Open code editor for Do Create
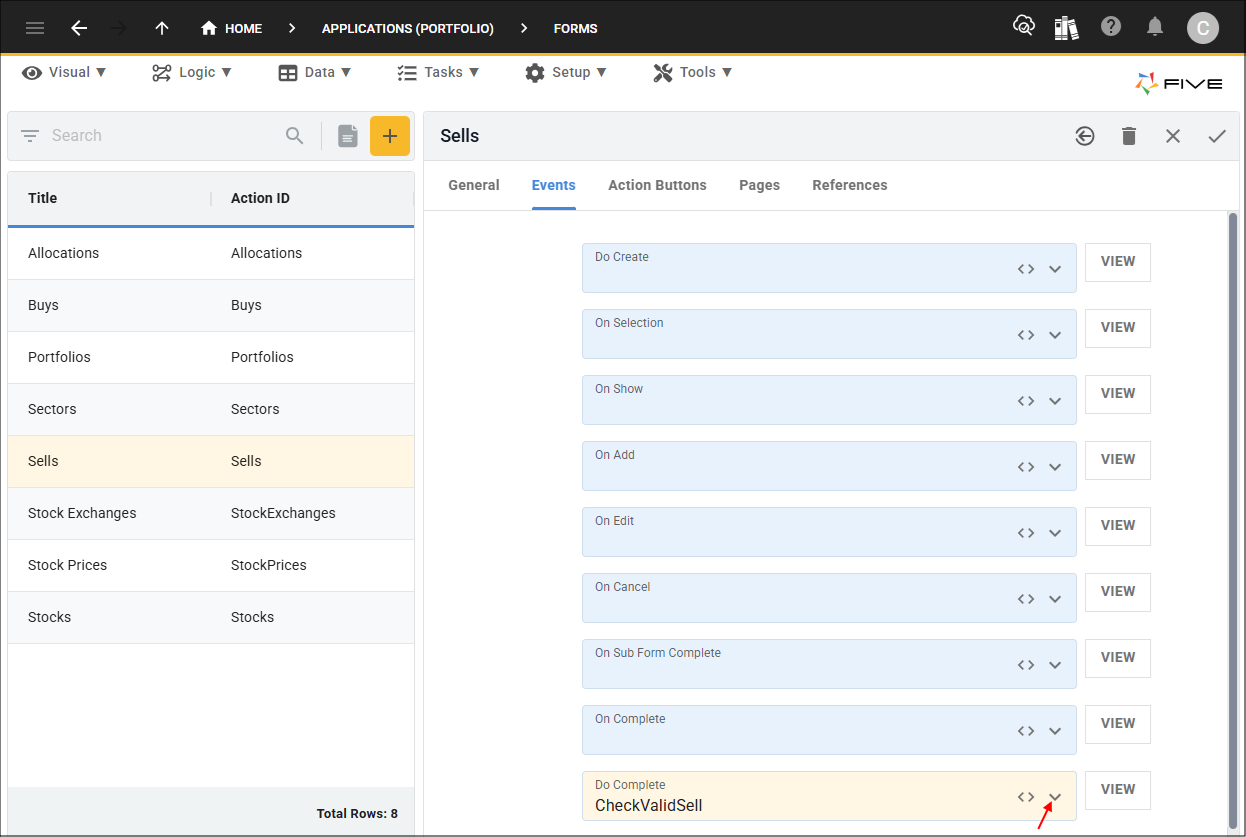Viewport: 1246px width, 837px height. [x=1026, y=269]
